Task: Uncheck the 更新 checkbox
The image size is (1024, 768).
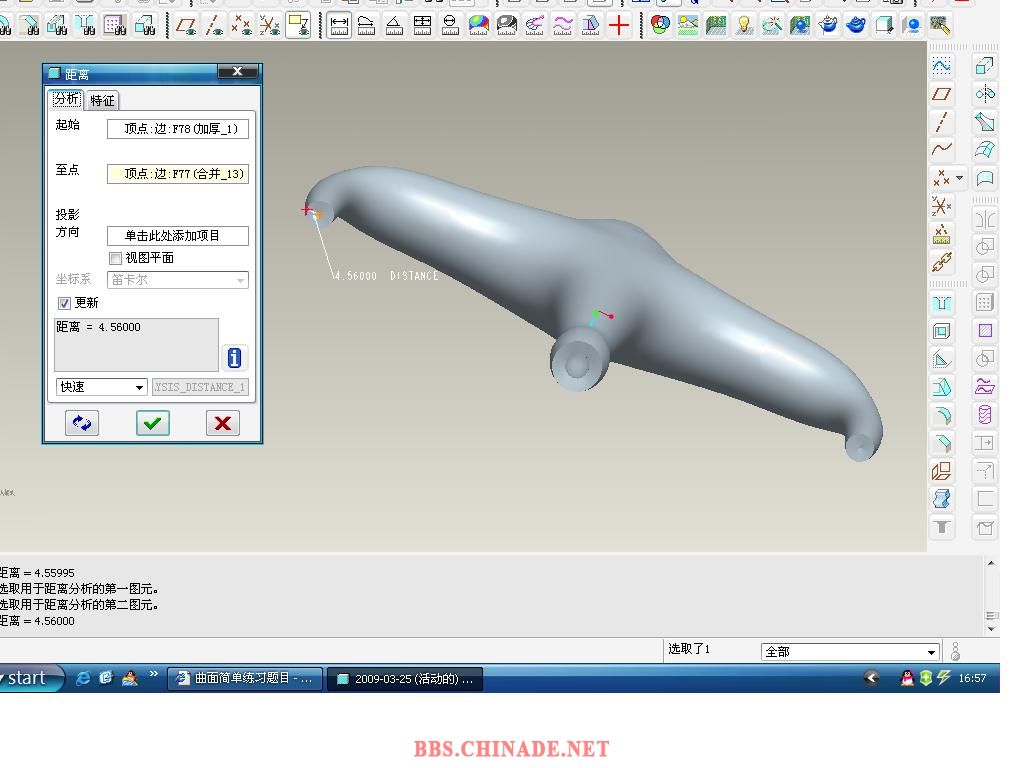Action: tap(65, 303)
